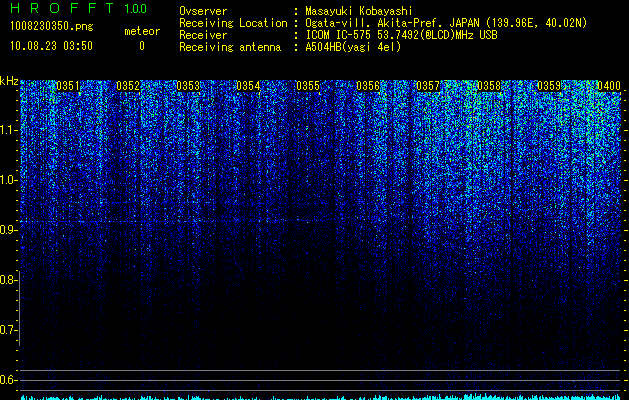Click the 0.9 kHz axis label
Image resolution: width=629 pixels, height=400 pixels.
point(9,230)
